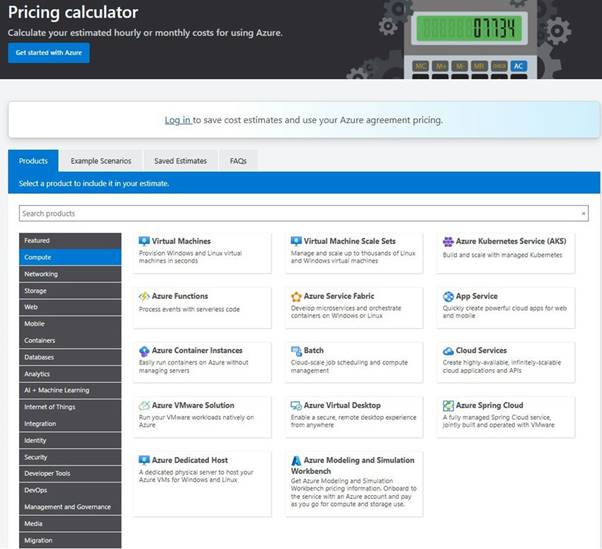Click 'Cloud-scale job scheduling' Batch description

pyautogui.click(x=349, y=367)
